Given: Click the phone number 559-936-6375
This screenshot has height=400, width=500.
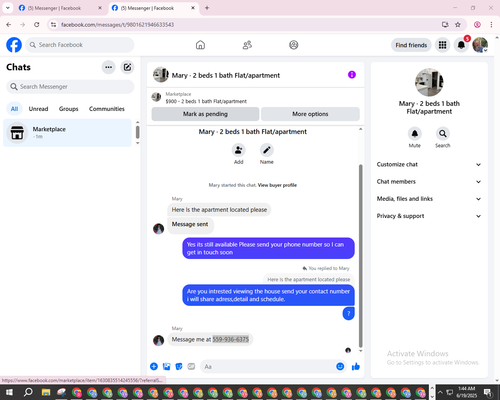Looking at the screenshot, I should coord(231,339).
